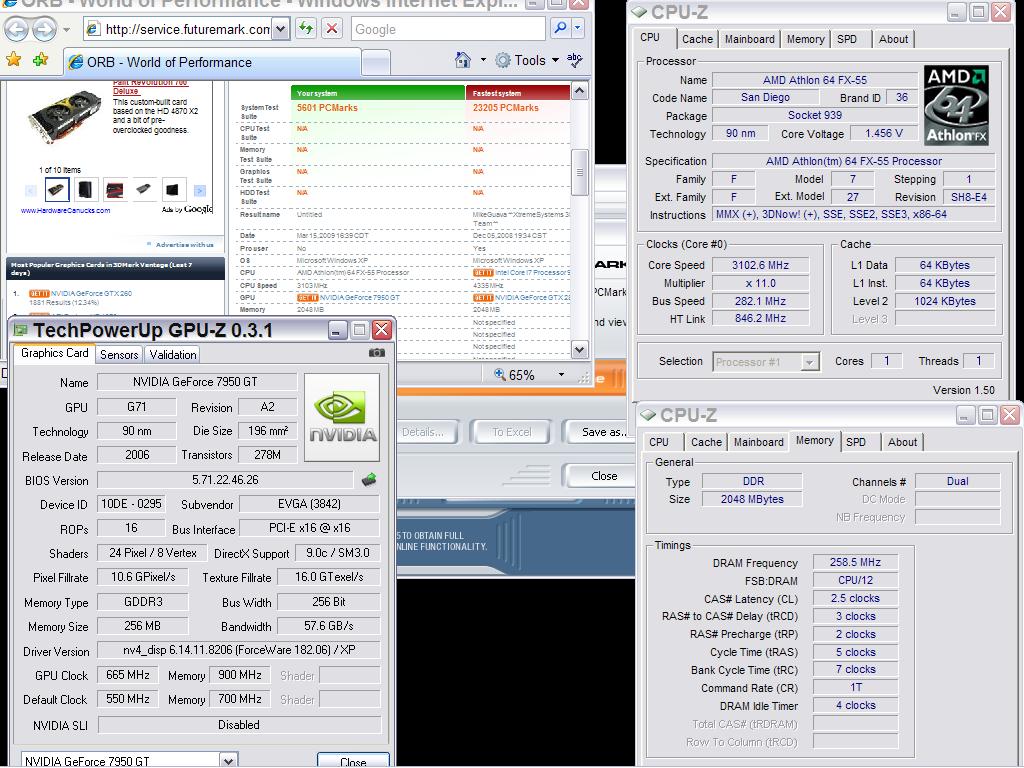Take GPU-Z screenshot with camera icon
The image size is (1024, 768).
pos(377,353)
